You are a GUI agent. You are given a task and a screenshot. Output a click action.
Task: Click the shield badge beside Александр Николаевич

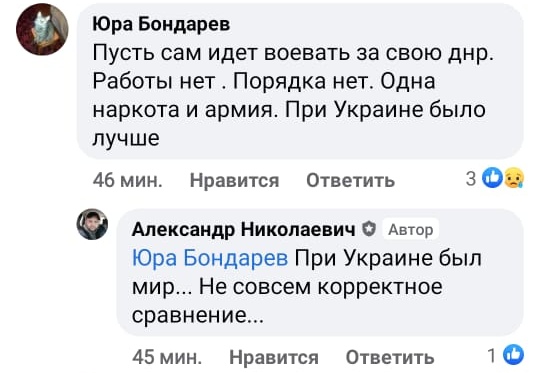coord(369,229)
